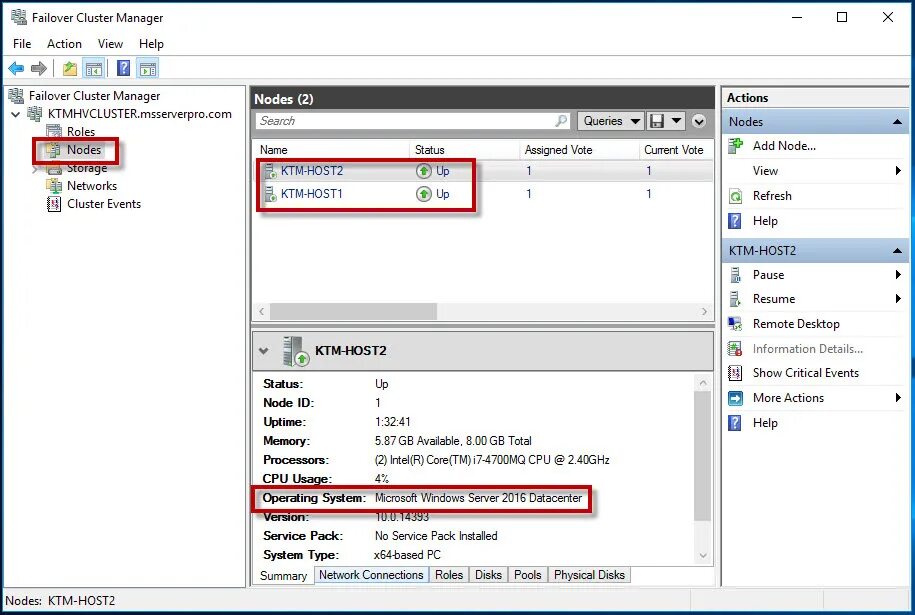Select the KTM-HOST2 node row
The width and height of the screenshot is (915, 615).
click(x=484, y=171)
